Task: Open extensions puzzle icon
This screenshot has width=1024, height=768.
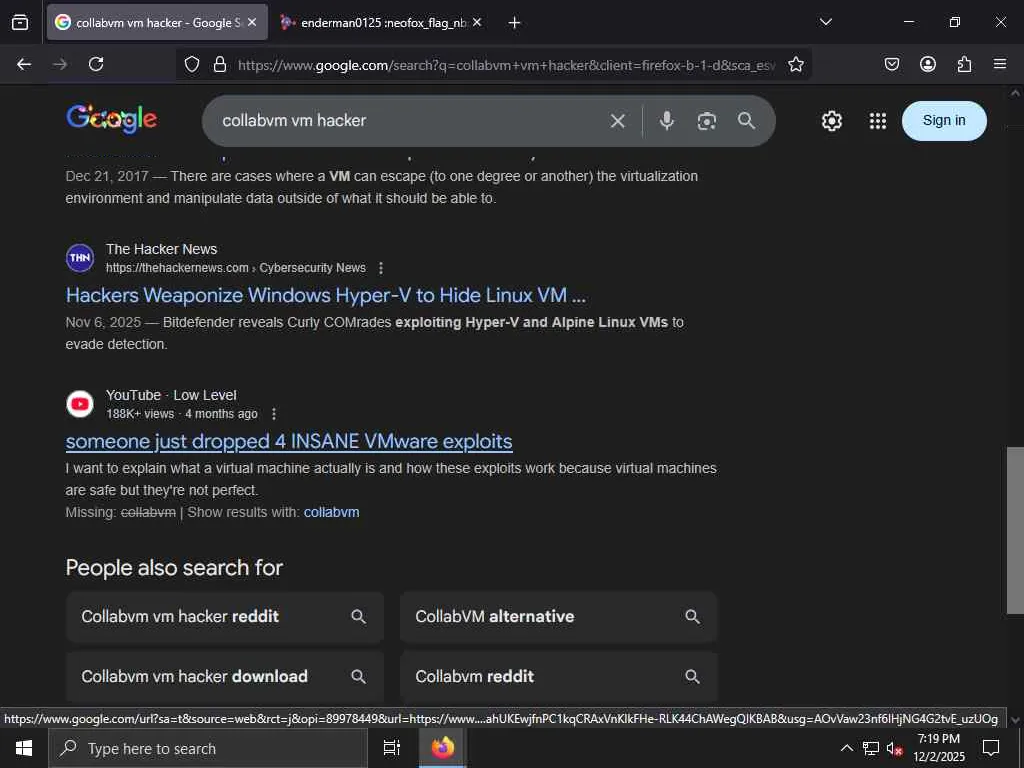Action: pyautogui.click(x=964, y=64)
